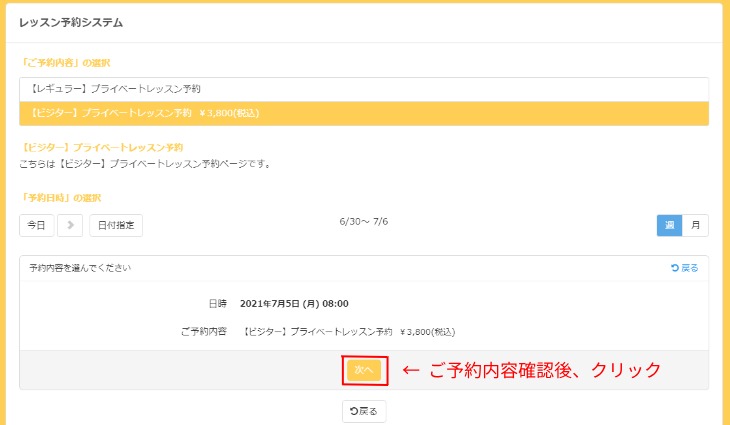Switch calendar to 月 view
This screenshot has height=425, width=730.
click(x=695, y=225)
